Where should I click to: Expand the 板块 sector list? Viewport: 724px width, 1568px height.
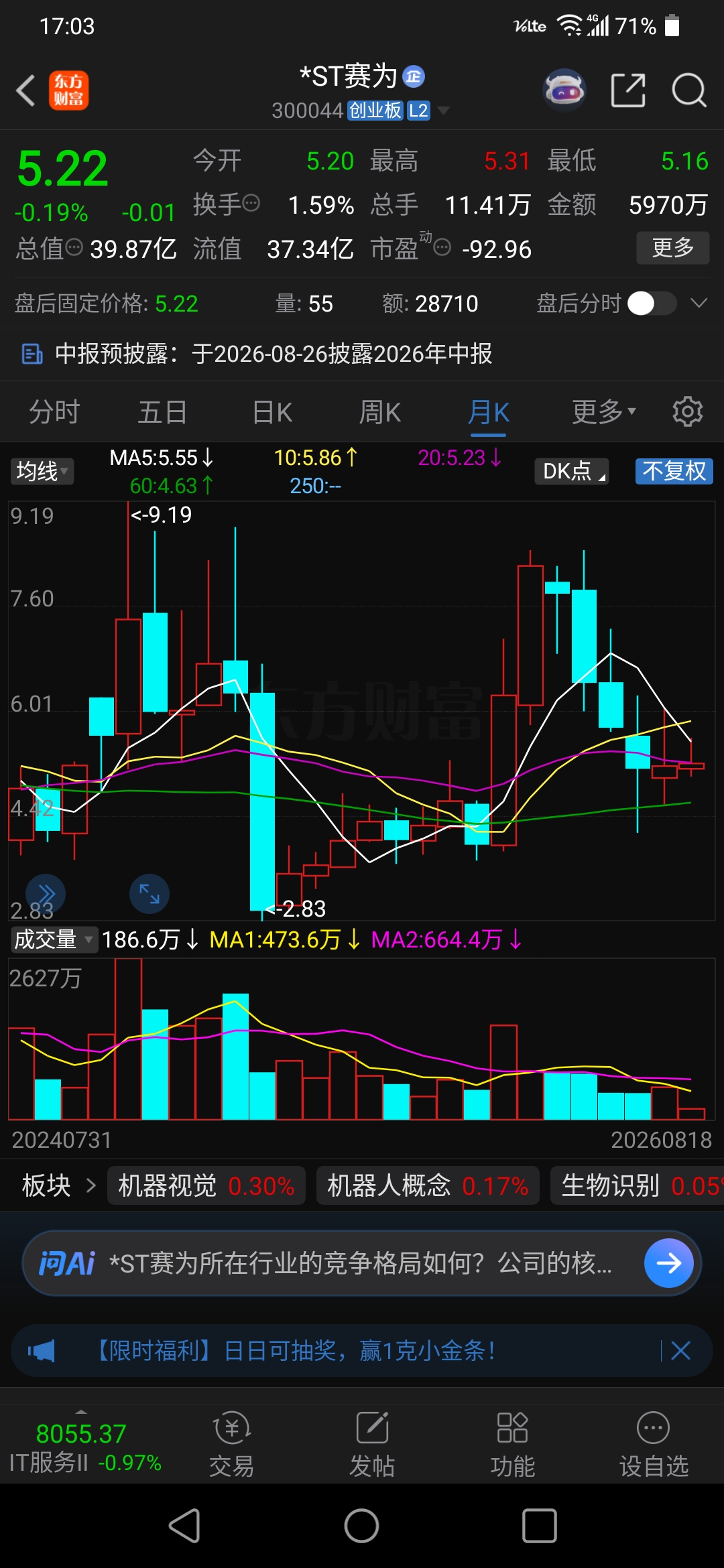pyautogui.click(x=59, y=1185)
